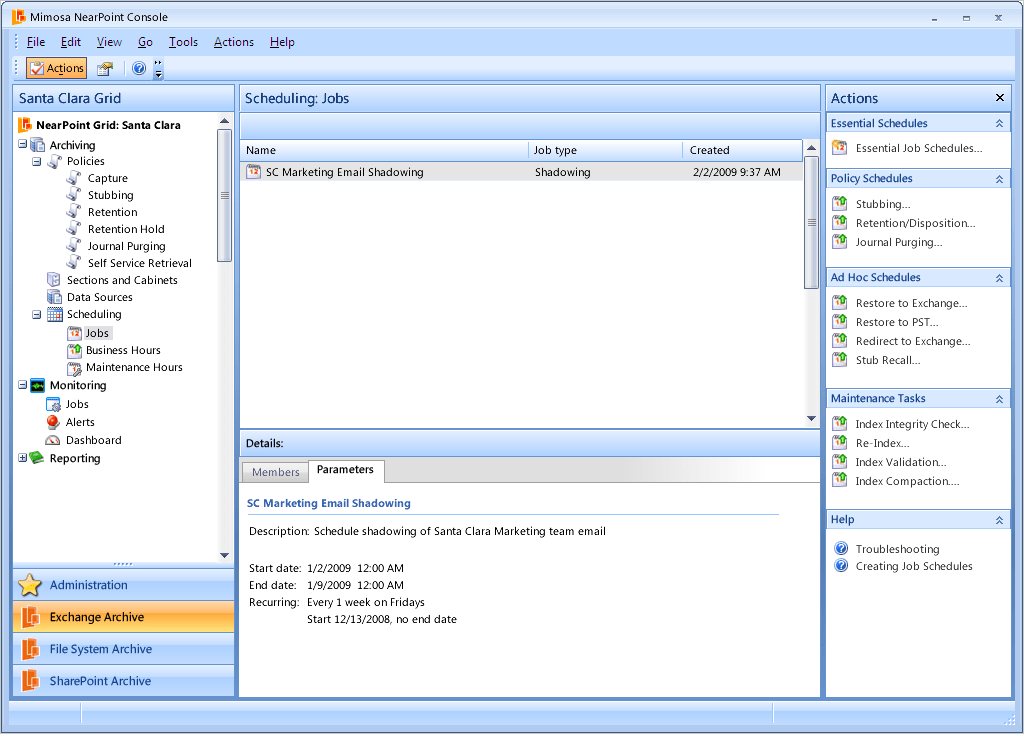Screen dimensions: 1024x734
Task: Click the Scheduling calendar icon
Action: (55, 314)
